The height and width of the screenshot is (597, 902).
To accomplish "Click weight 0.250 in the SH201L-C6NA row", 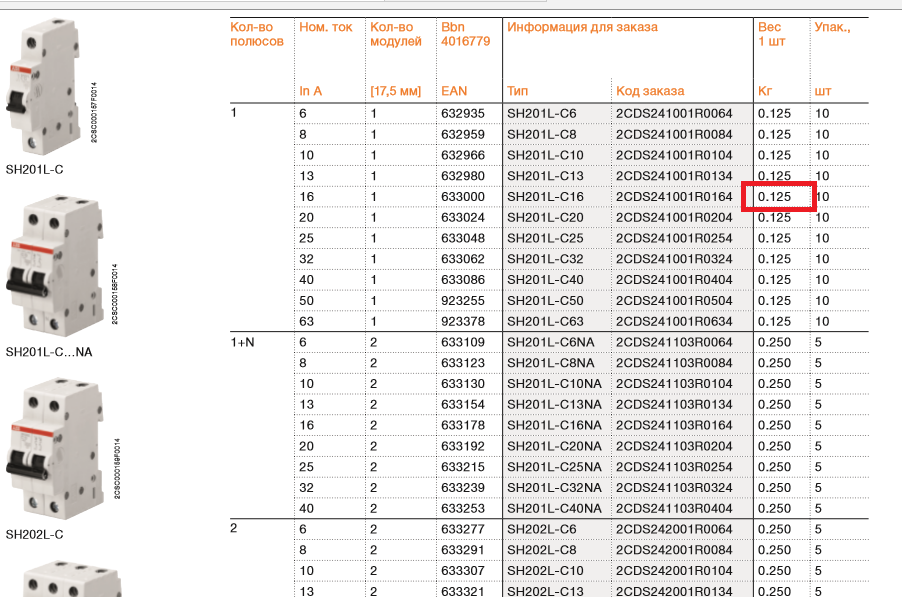I will tap(774, 342).
